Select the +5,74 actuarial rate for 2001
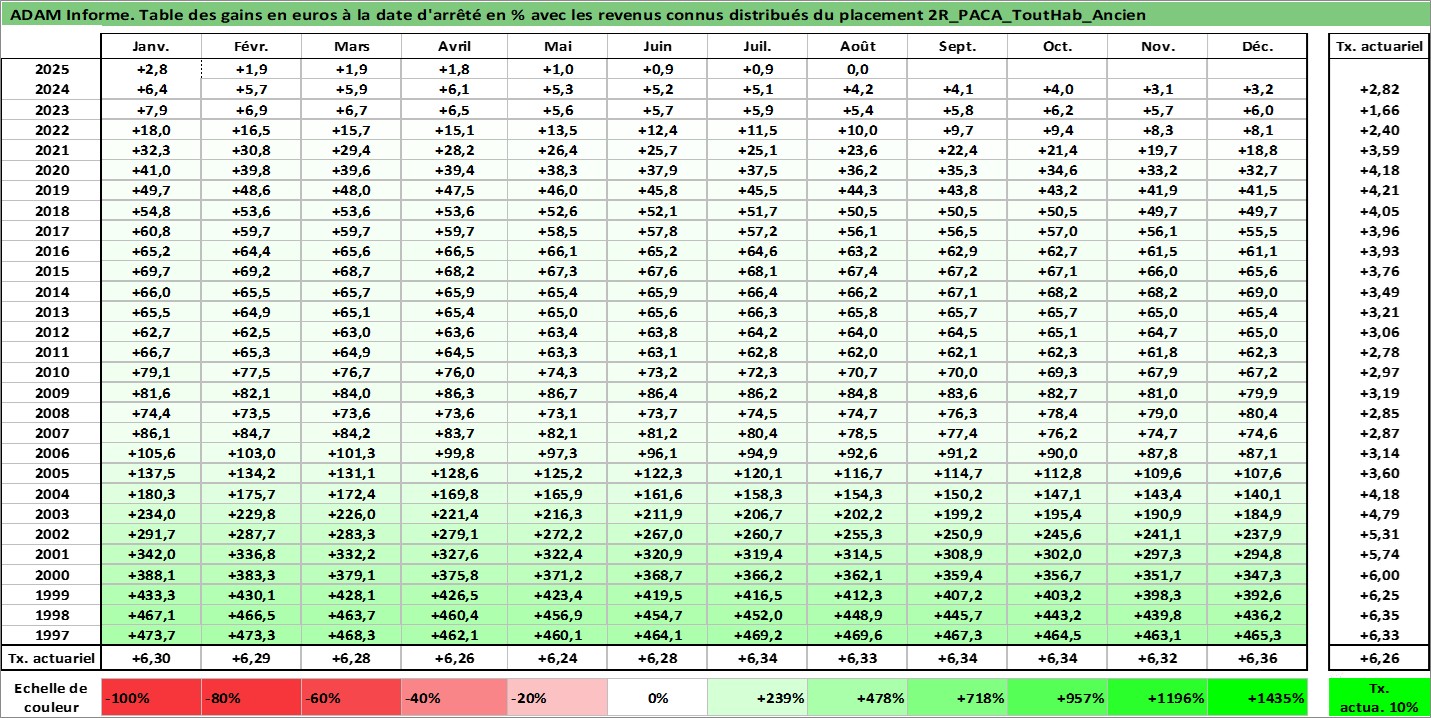This screenshot has height=718, width=1431. coord(1379,554)
